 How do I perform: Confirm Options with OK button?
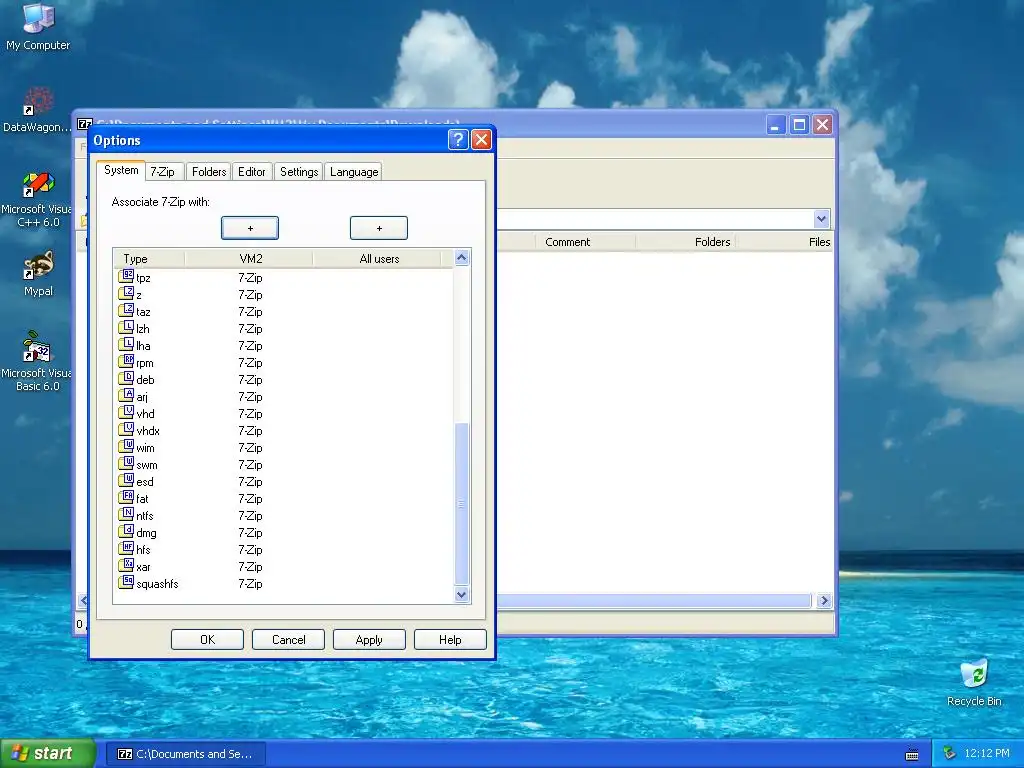click(x=208, y=639)
